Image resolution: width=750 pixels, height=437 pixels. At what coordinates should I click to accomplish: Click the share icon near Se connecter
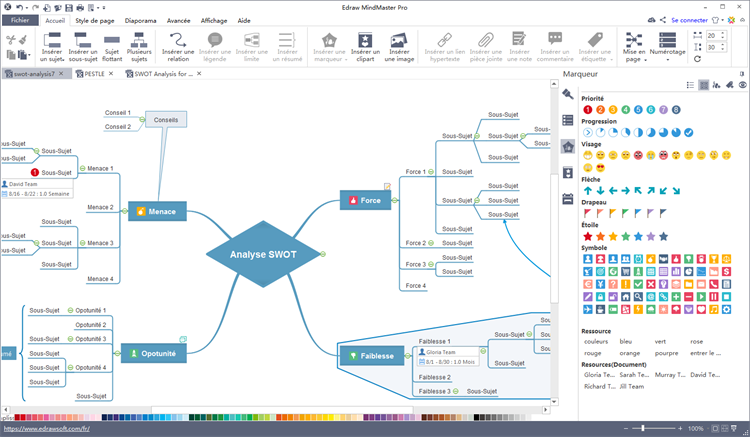[x=663, y=20]
